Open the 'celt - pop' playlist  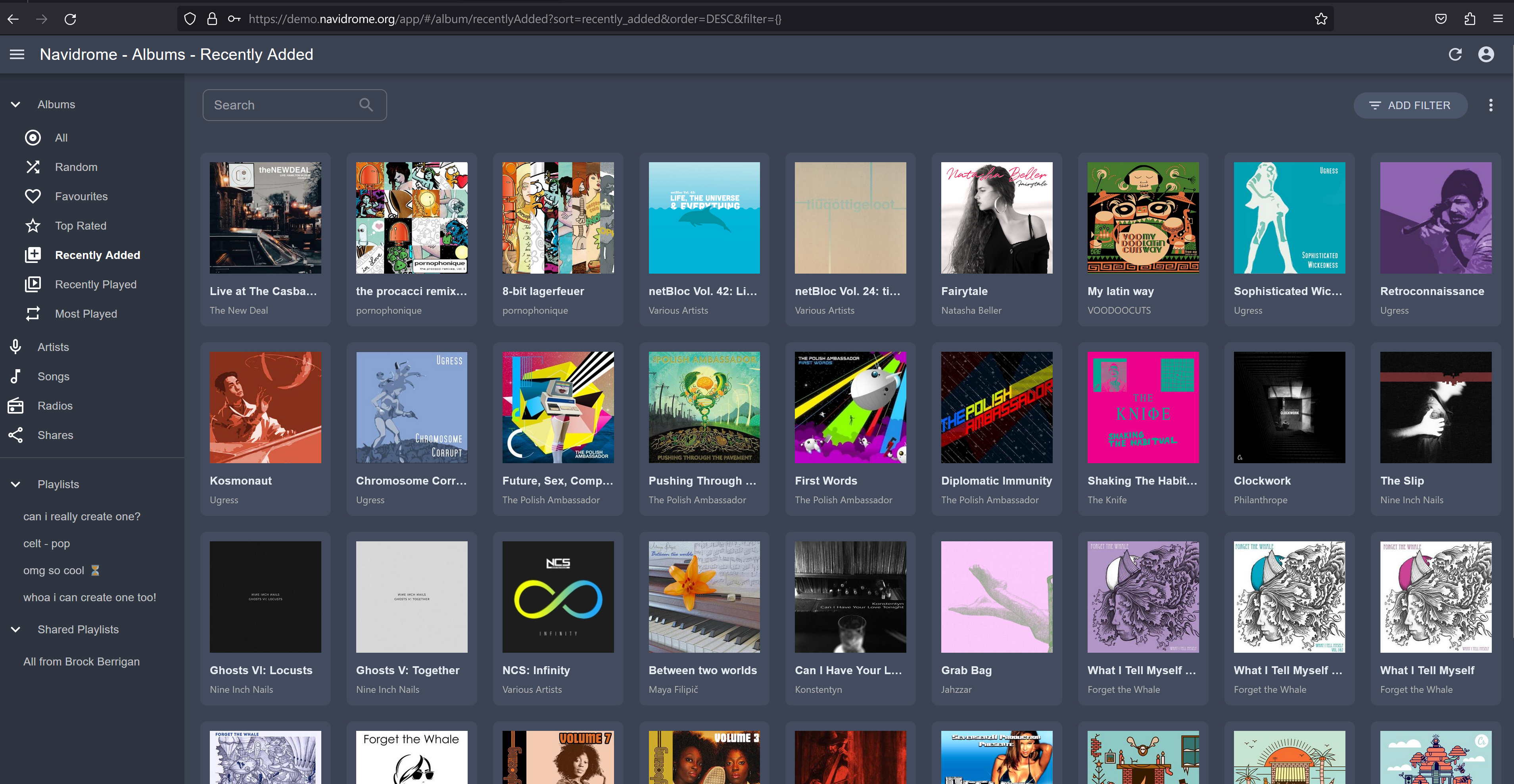pos(46,544)
